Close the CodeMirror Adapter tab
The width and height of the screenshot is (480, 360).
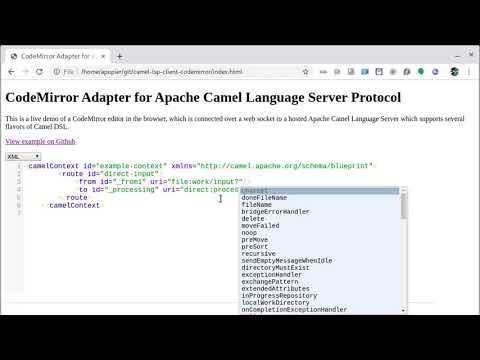[103, 56]
